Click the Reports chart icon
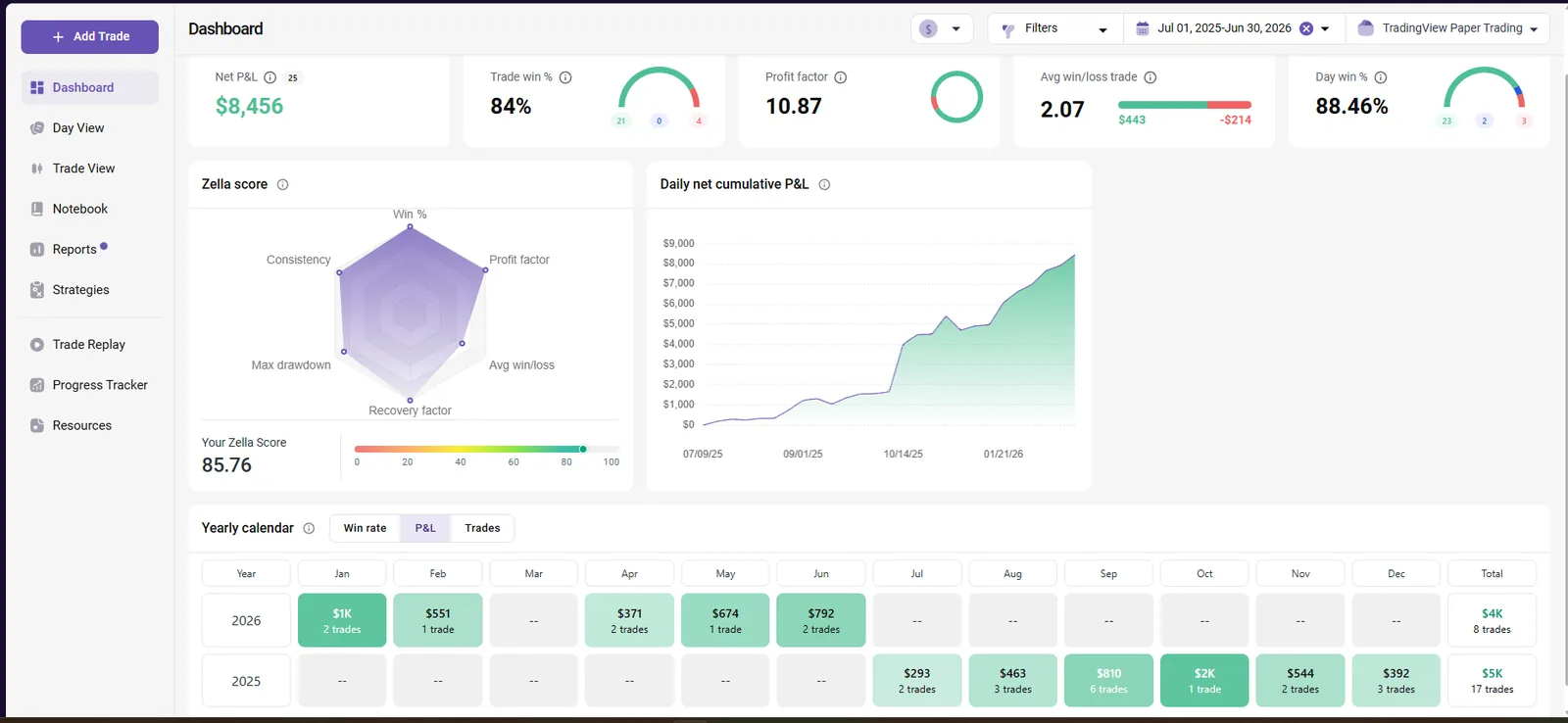1568x723 pixels. coord(37,250)
